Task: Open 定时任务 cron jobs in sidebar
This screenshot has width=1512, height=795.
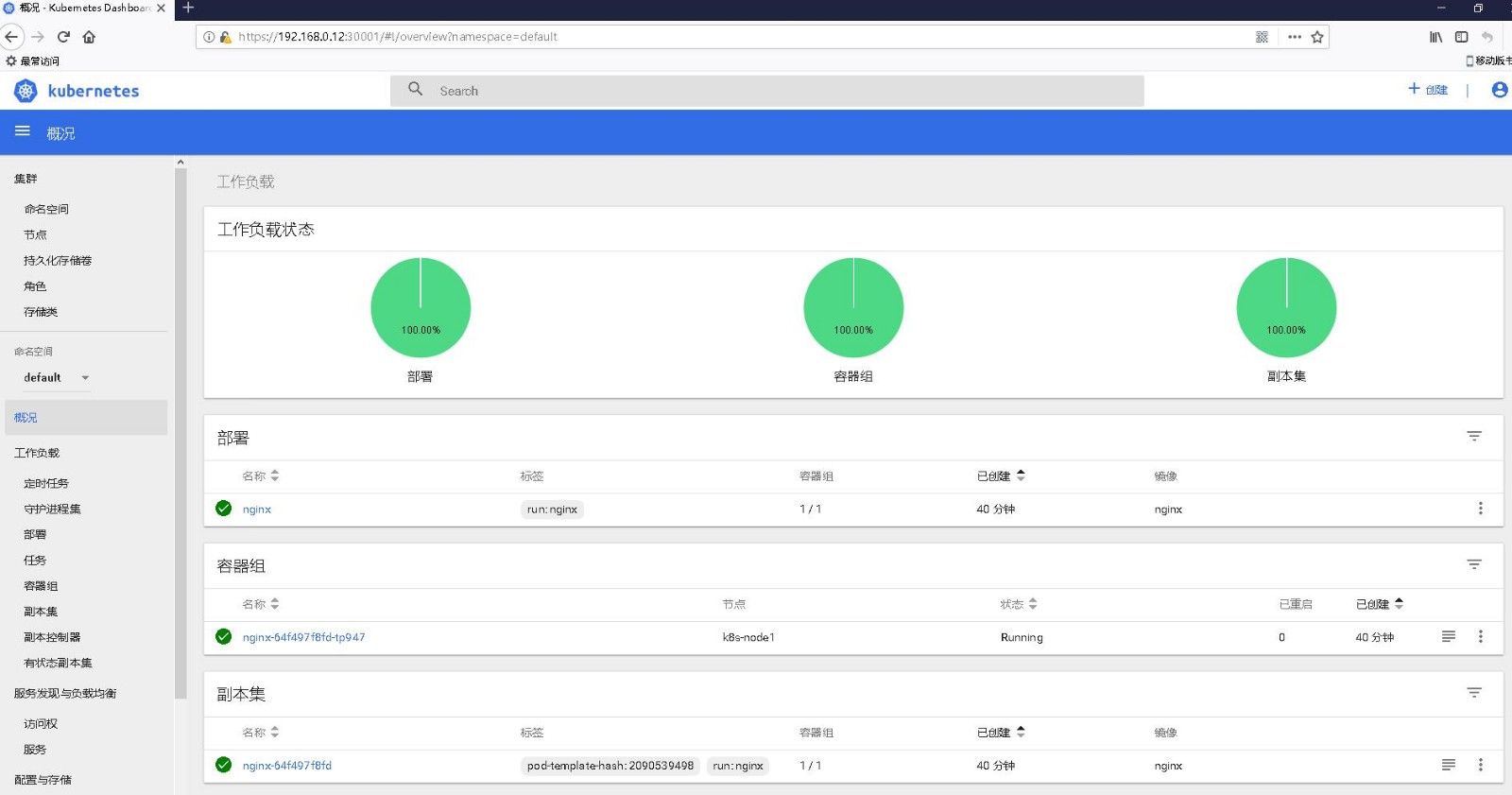Action: pyautogui.click(x=46, y=483)
